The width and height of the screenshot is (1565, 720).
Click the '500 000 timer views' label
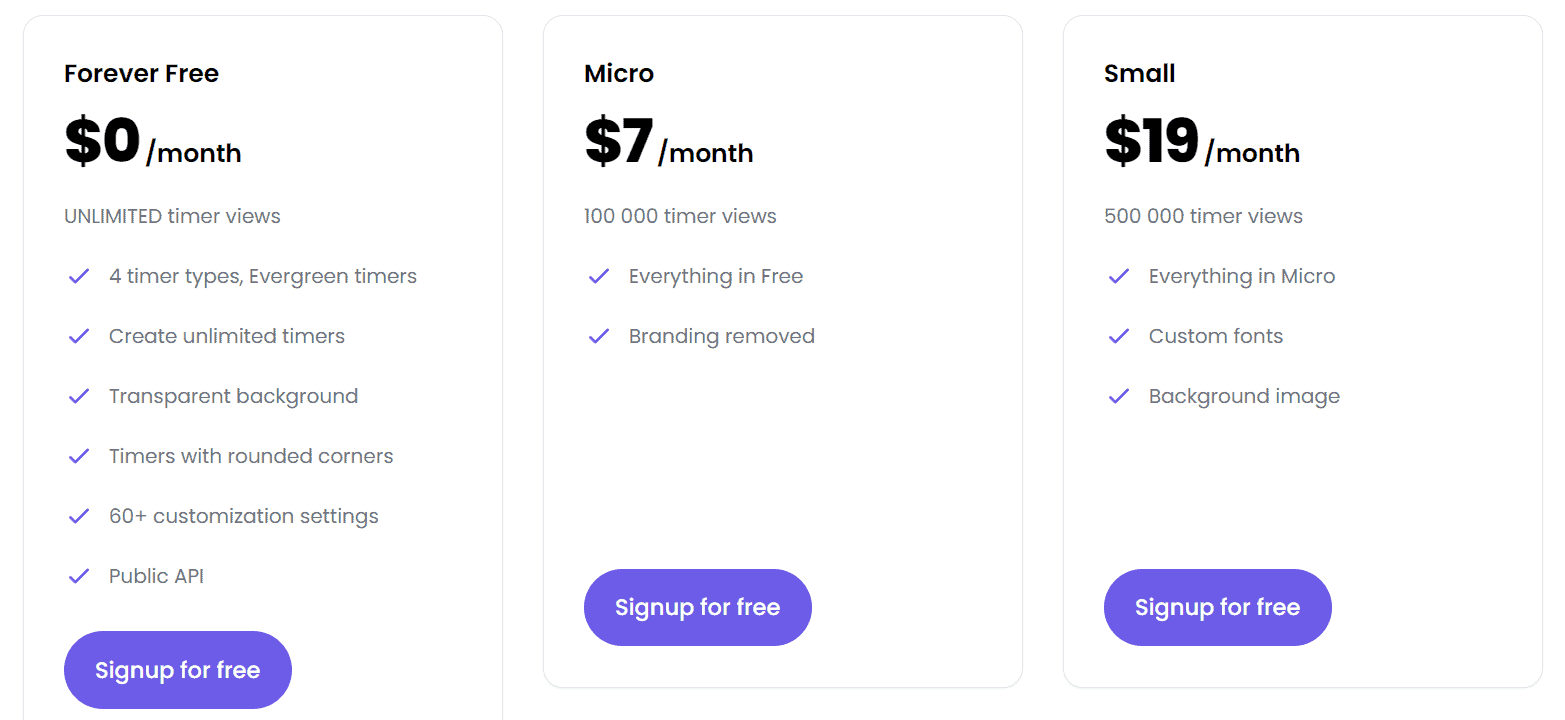coord(1203,216)
